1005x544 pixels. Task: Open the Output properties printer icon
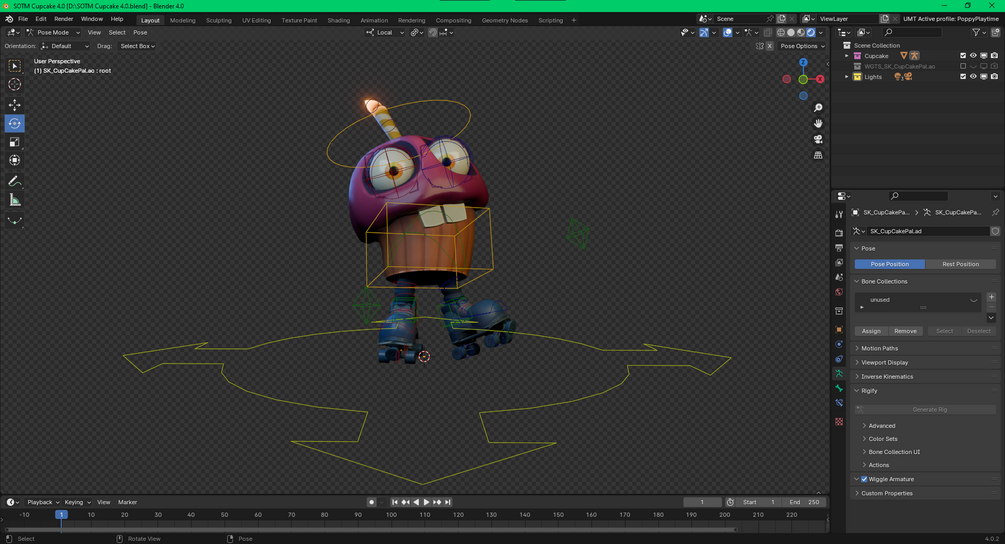[838, 247]
